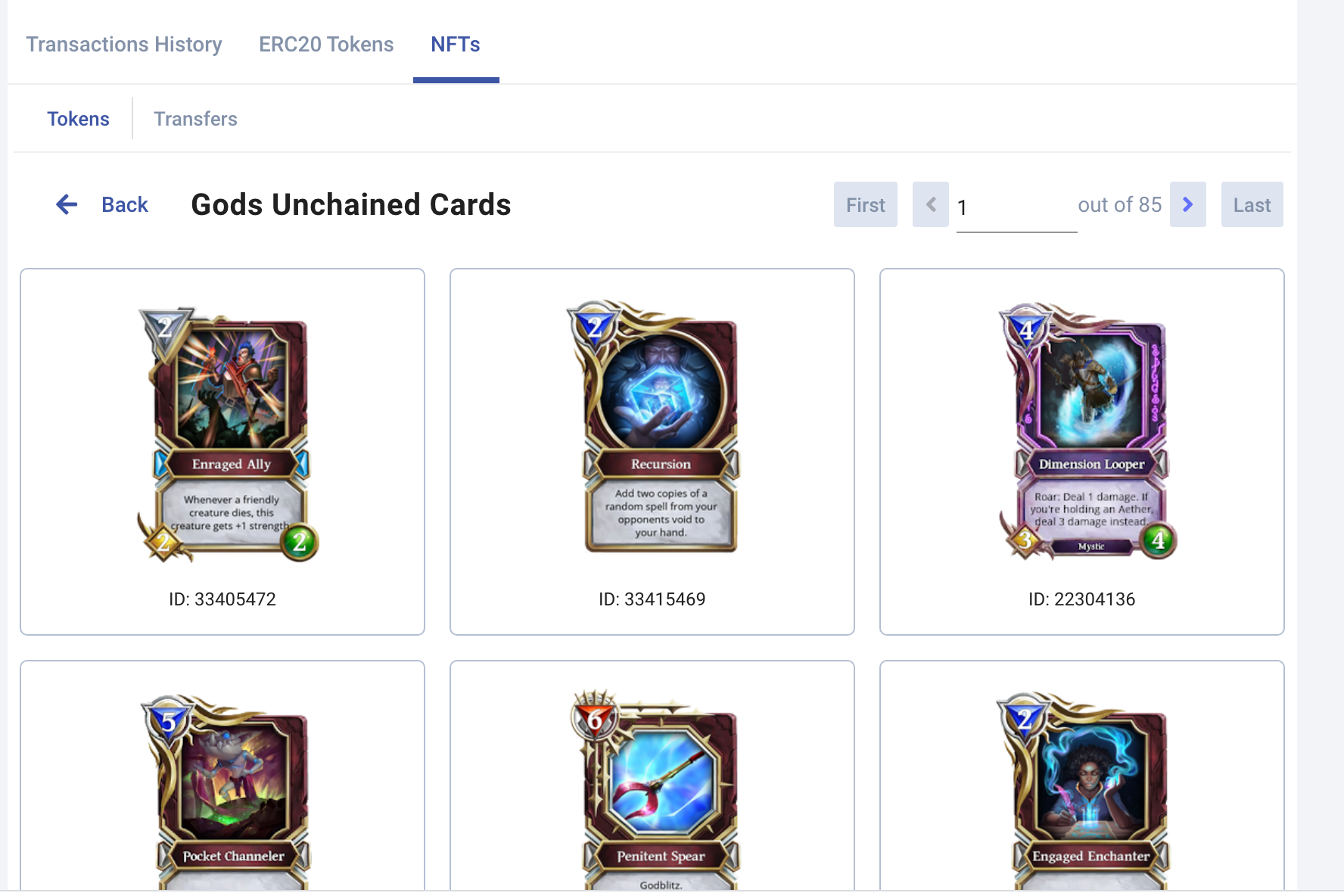Go to next page with right chevron
Viewport: 1344px width, 896px height.
1187,204
